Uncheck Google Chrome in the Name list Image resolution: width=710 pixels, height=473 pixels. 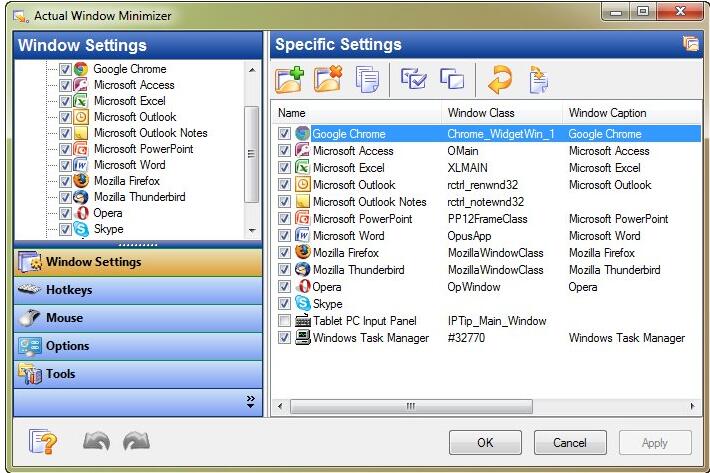click(284, 134)
